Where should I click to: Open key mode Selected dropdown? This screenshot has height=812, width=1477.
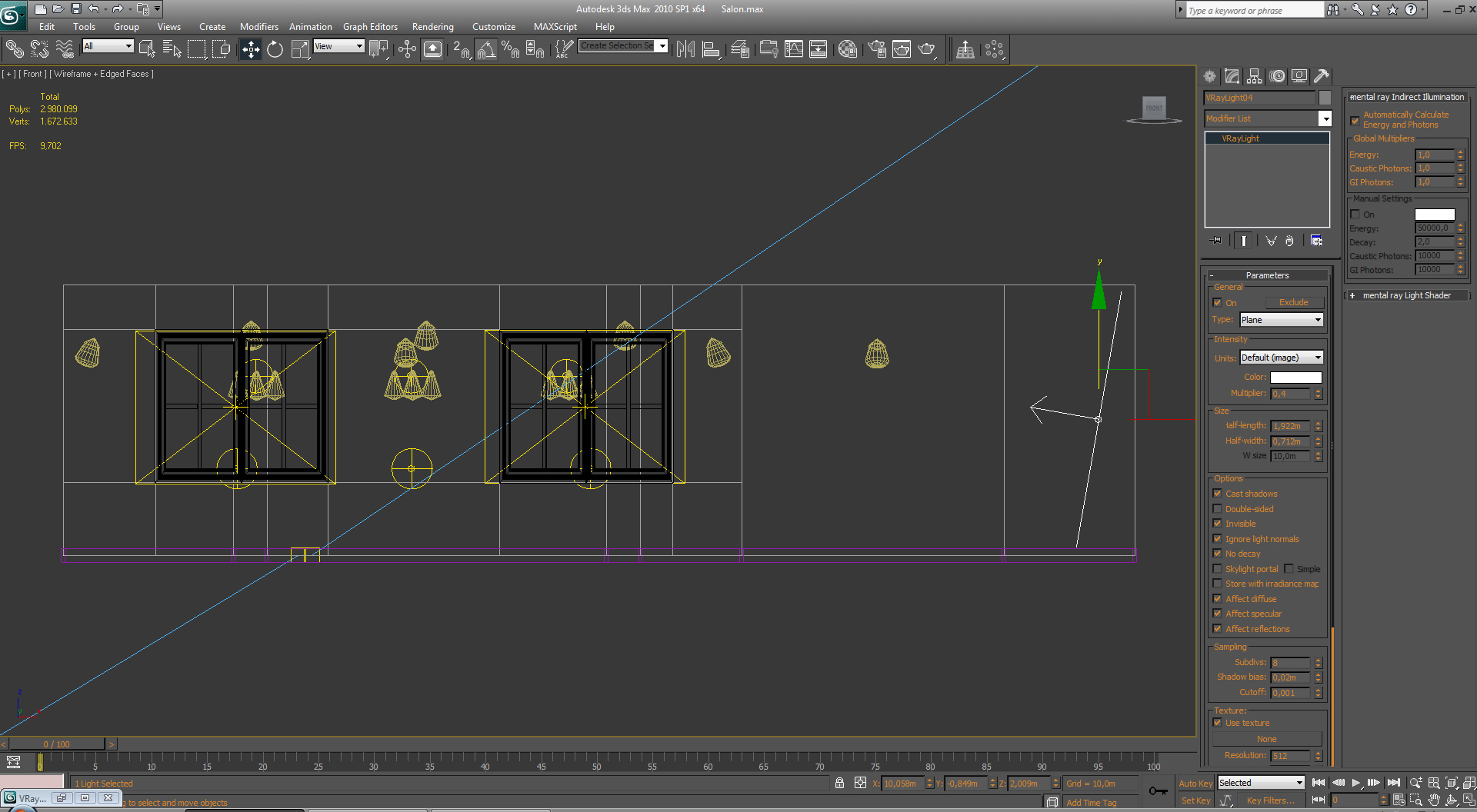(1261, 783)
